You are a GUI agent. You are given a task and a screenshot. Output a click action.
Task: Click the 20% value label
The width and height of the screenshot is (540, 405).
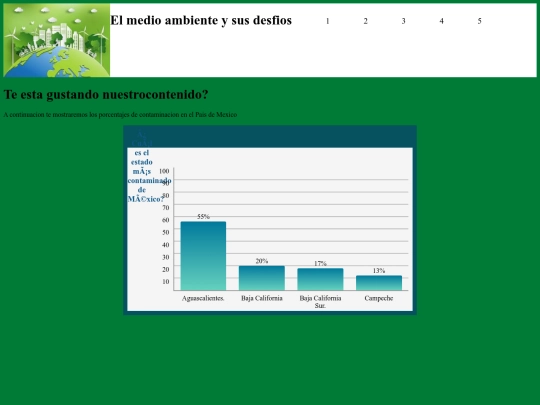click(x=262, y=261)
